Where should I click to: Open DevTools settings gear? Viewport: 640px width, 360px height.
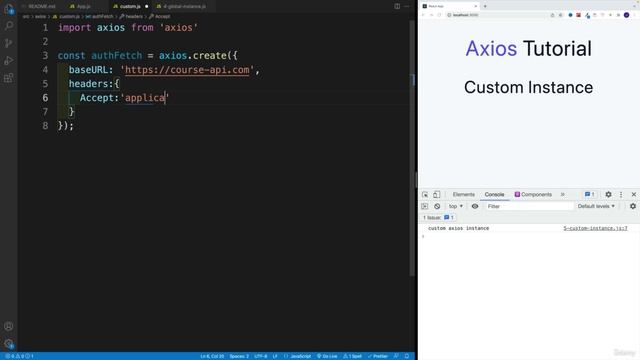pos(608,195)
